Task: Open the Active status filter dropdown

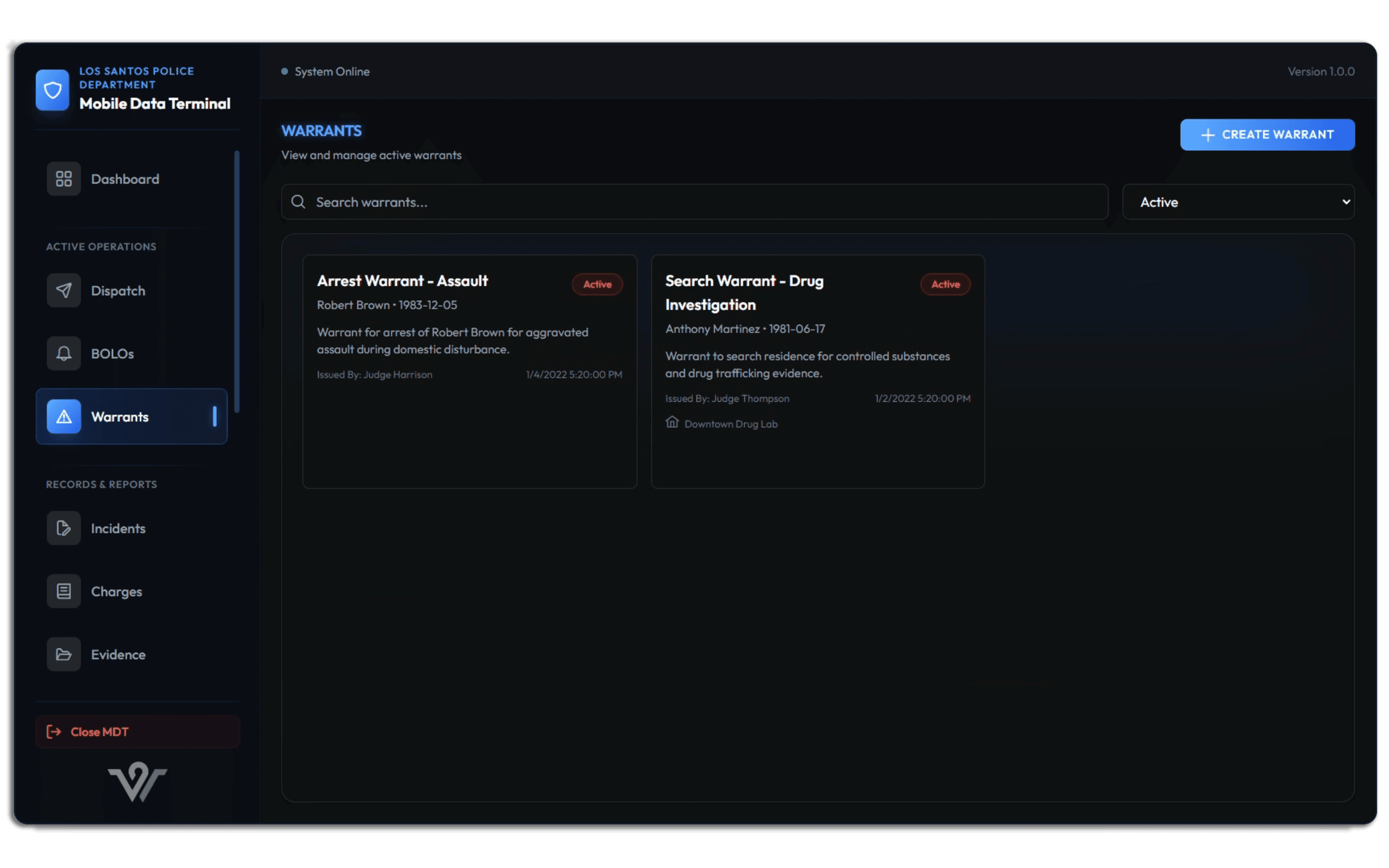Action: coord(1239,201)
